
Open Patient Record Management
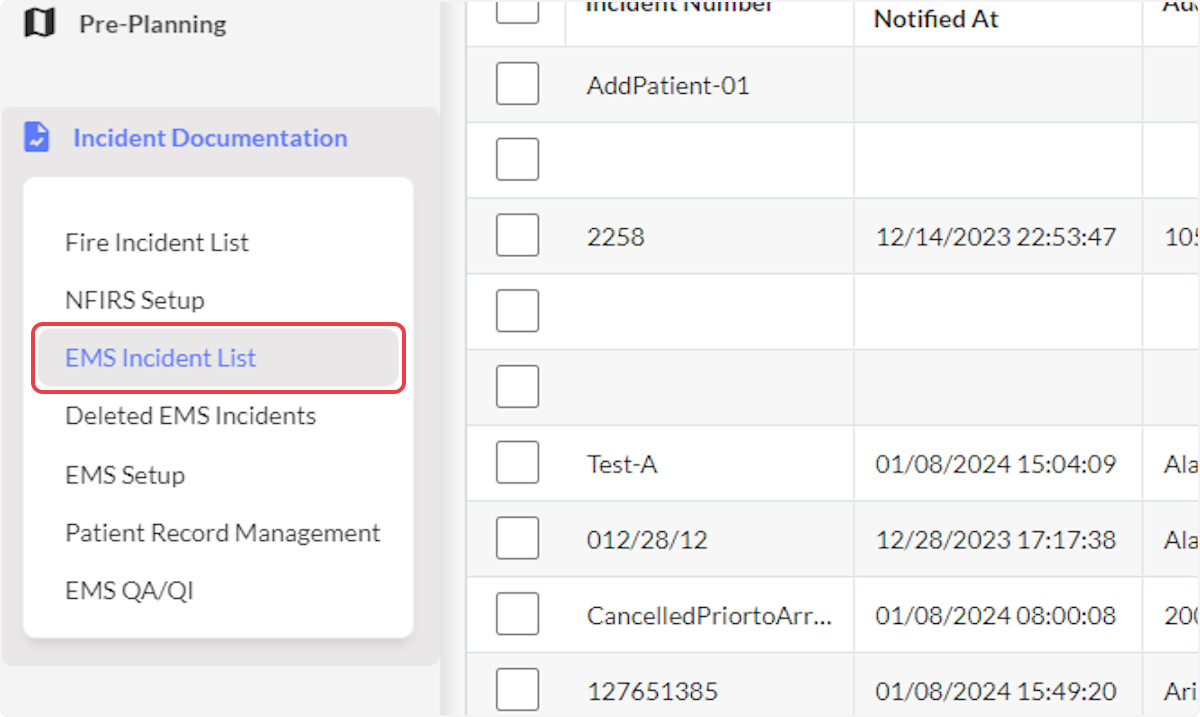coord(223,533)
